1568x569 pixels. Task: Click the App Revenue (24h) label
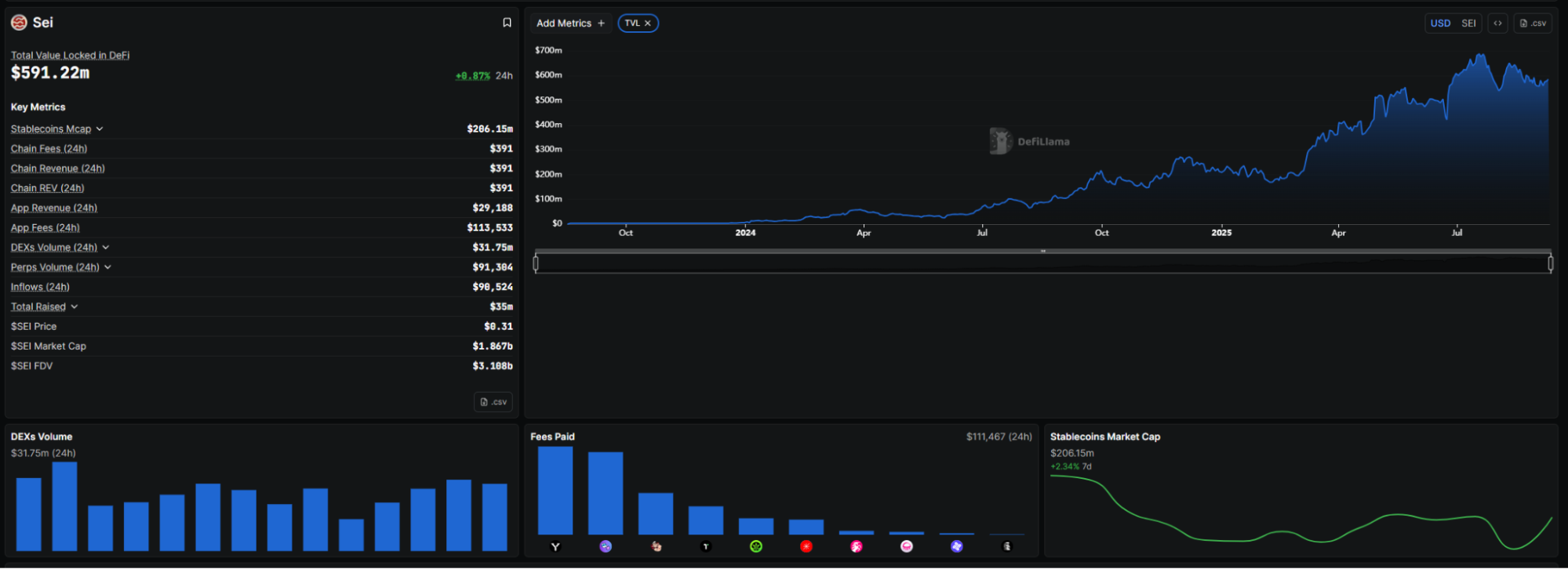[54, 208]
